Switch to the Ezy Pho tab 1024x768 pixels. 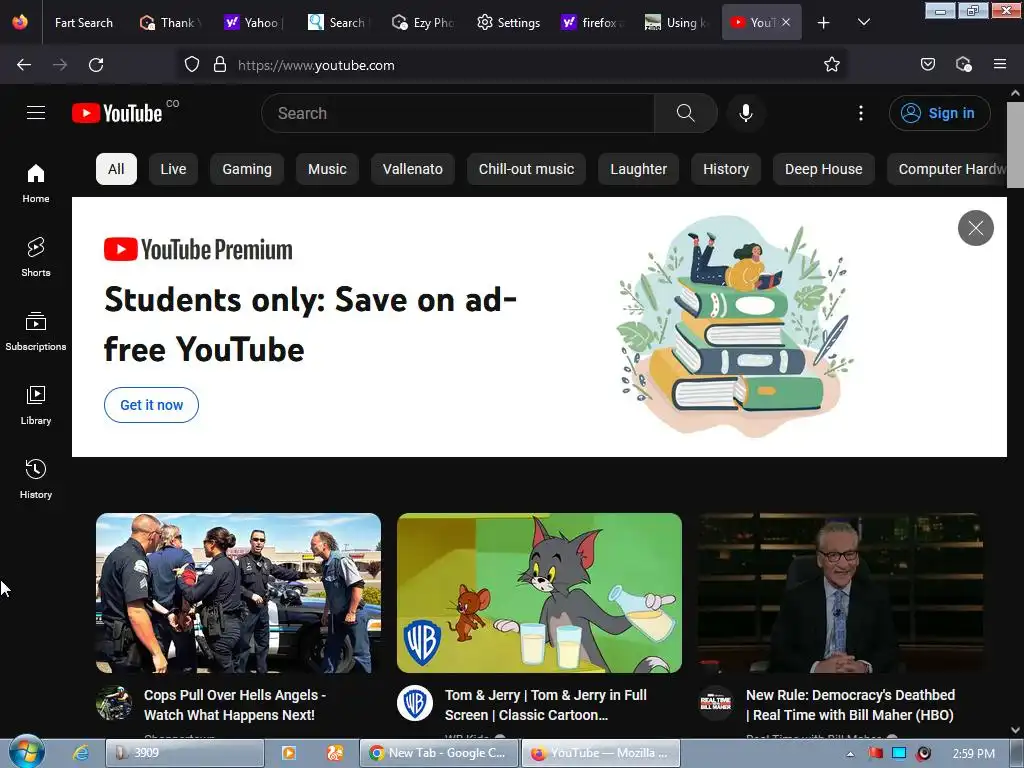pos(423,23)
